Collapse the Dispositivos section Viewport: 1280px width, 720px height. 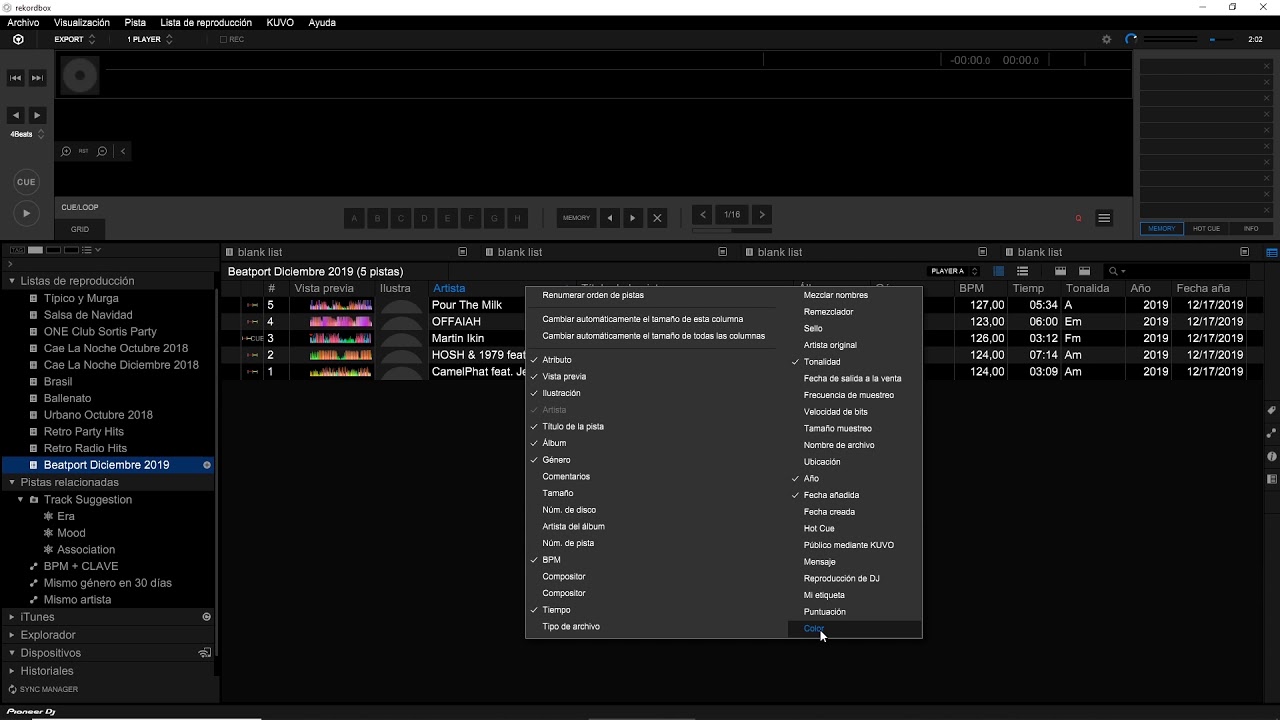point(12,653)
